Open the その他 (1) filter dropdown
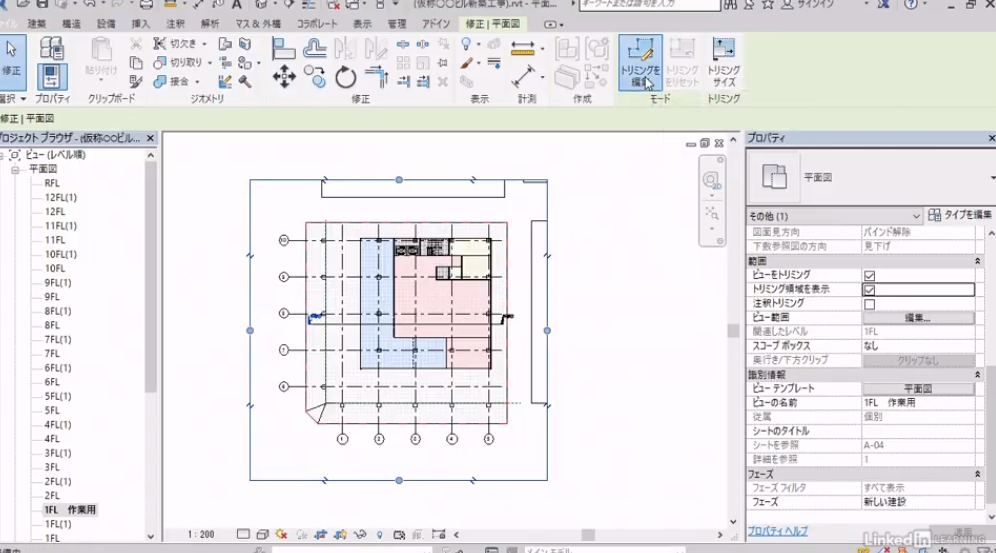Viewport: 996px width, 553px height. point(833,216)
